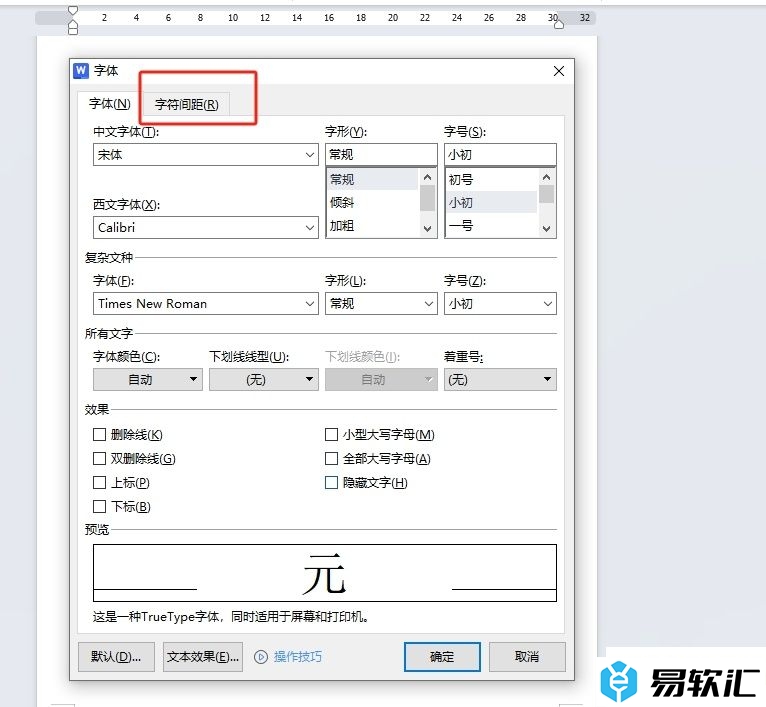Screen dimensions: 766x707
Task: Click the 操作技巧 play icon
Action: [261, 657]
